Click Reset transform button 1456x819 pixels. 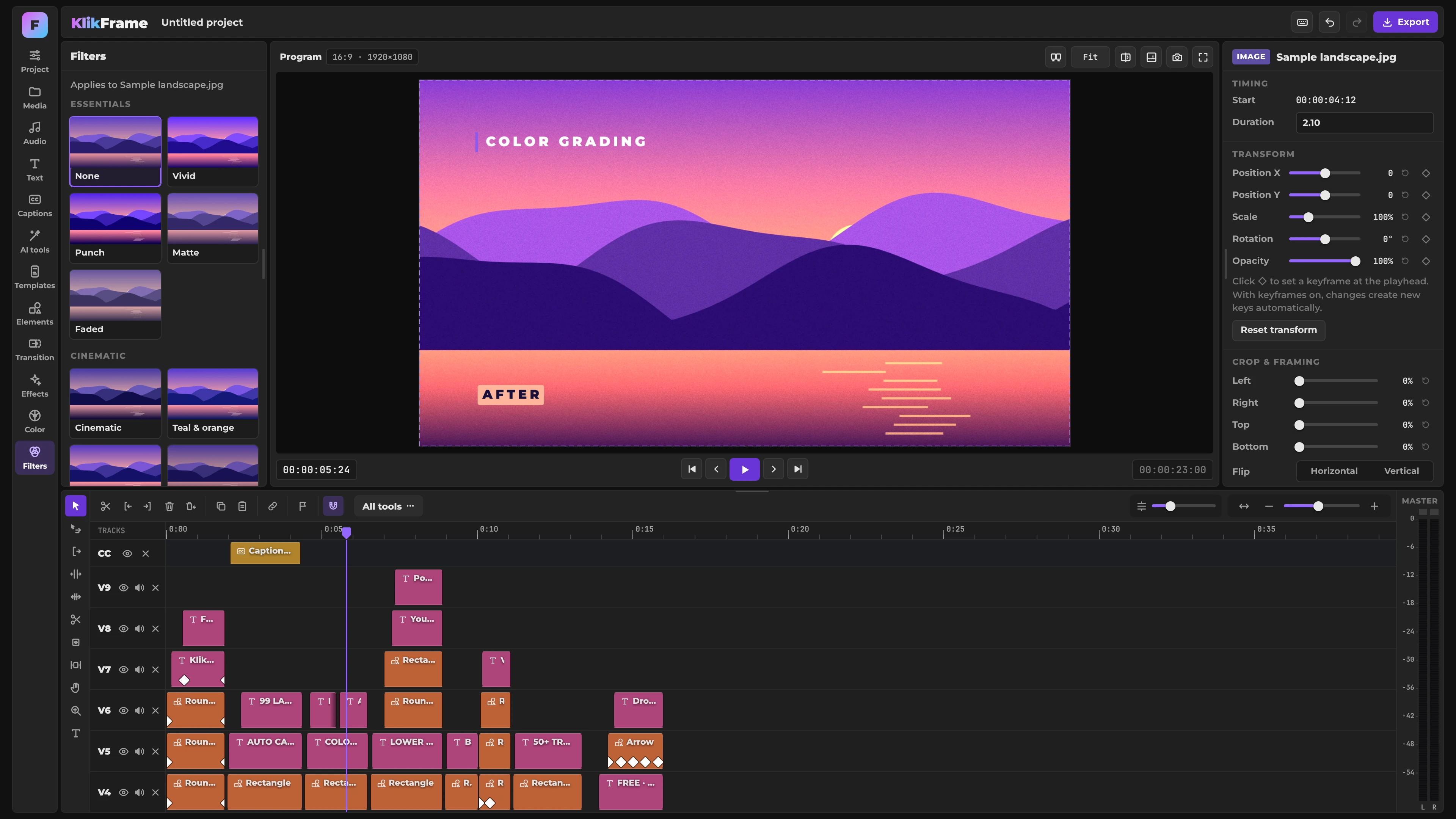(x=1279, y=330)
